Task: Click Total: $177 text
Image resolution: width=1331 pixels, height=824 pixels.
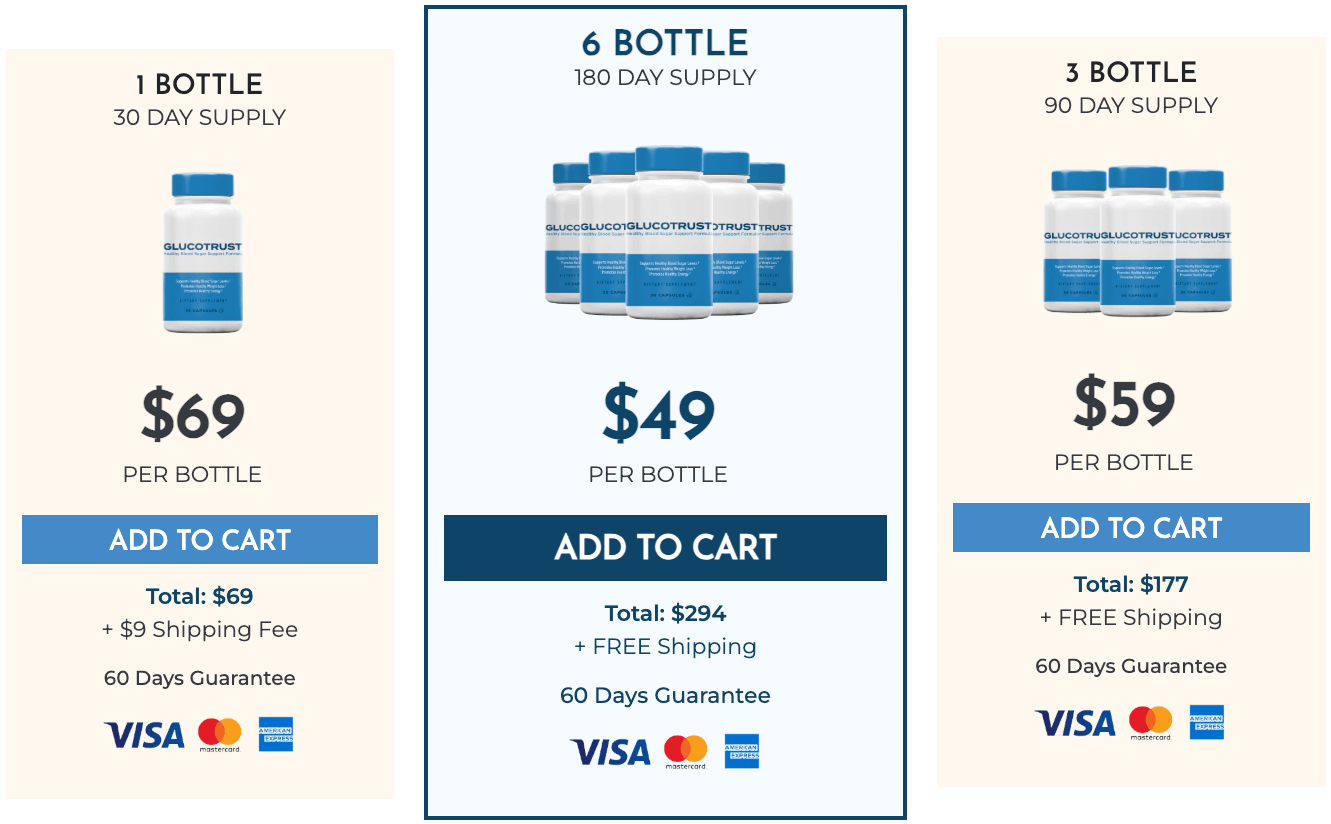Action: pos(1131,584)
